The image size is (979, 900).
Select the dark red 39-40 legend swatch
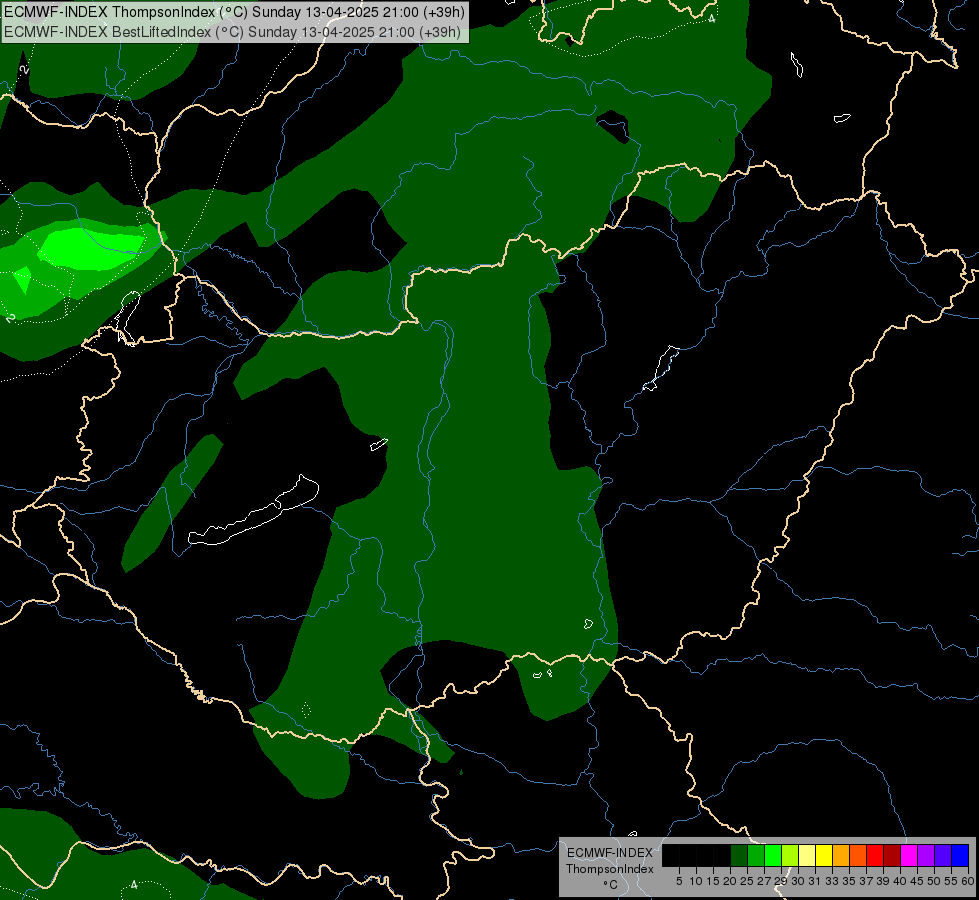(x=892, y=855)
